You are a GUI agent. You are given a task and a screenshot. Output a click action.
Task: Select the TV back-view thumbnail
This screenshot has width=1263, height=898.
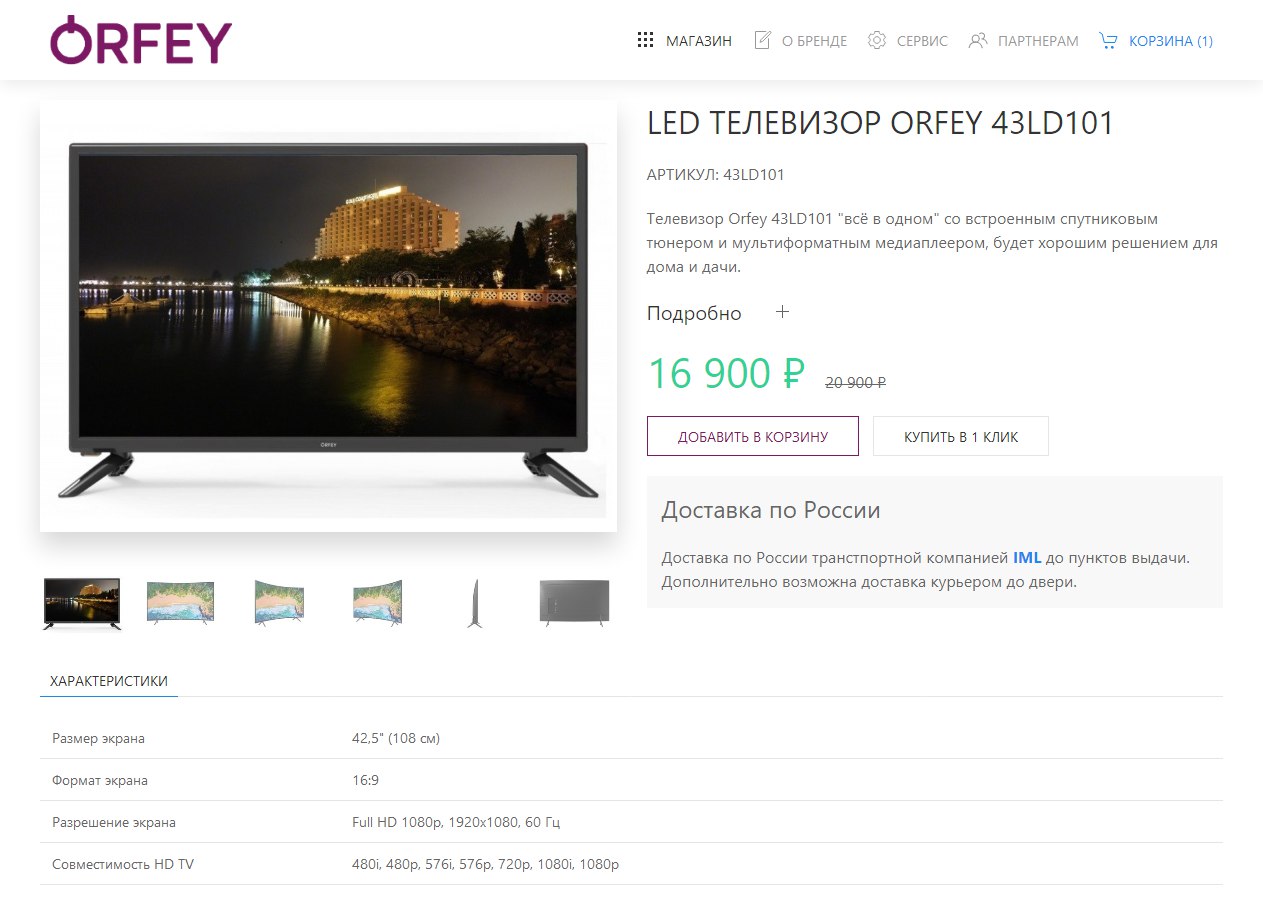pos(574,603)
